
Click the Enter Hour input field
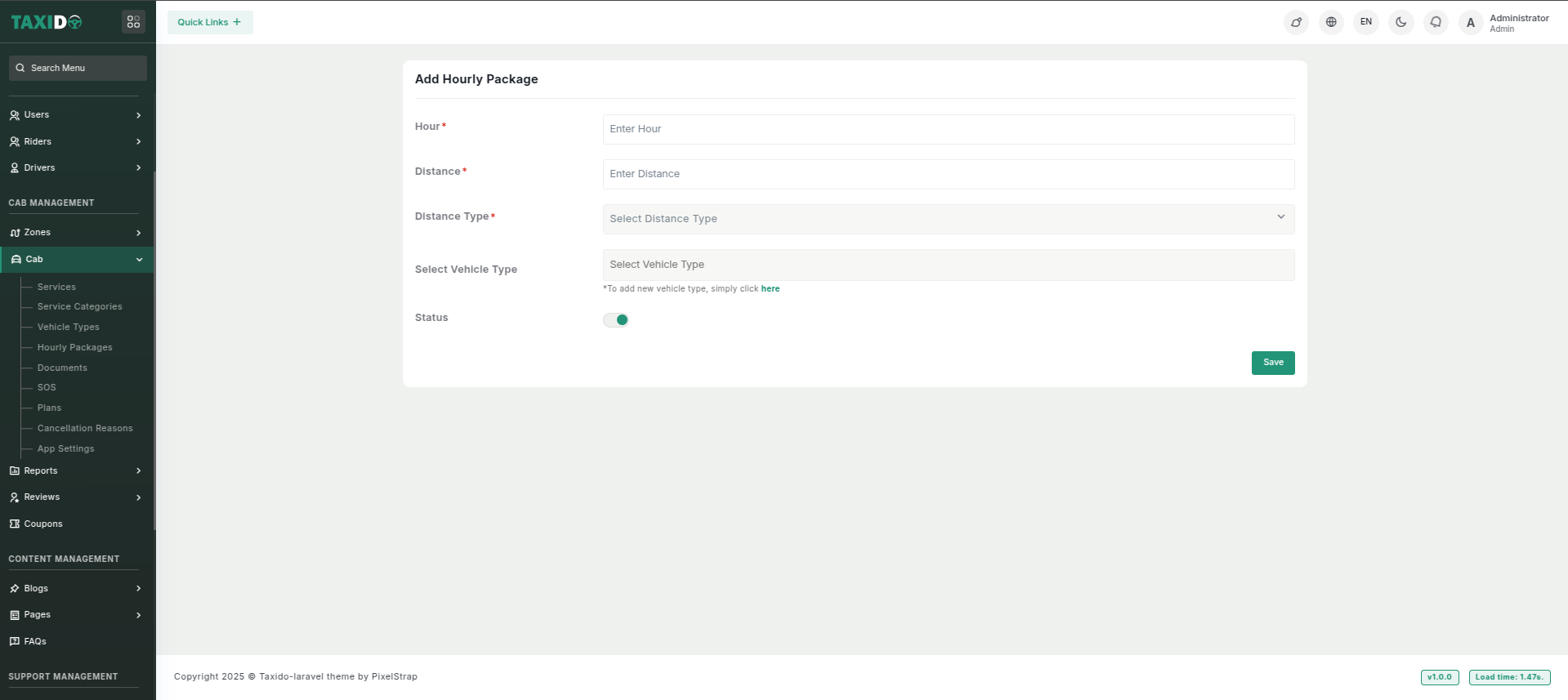[948, 129]
